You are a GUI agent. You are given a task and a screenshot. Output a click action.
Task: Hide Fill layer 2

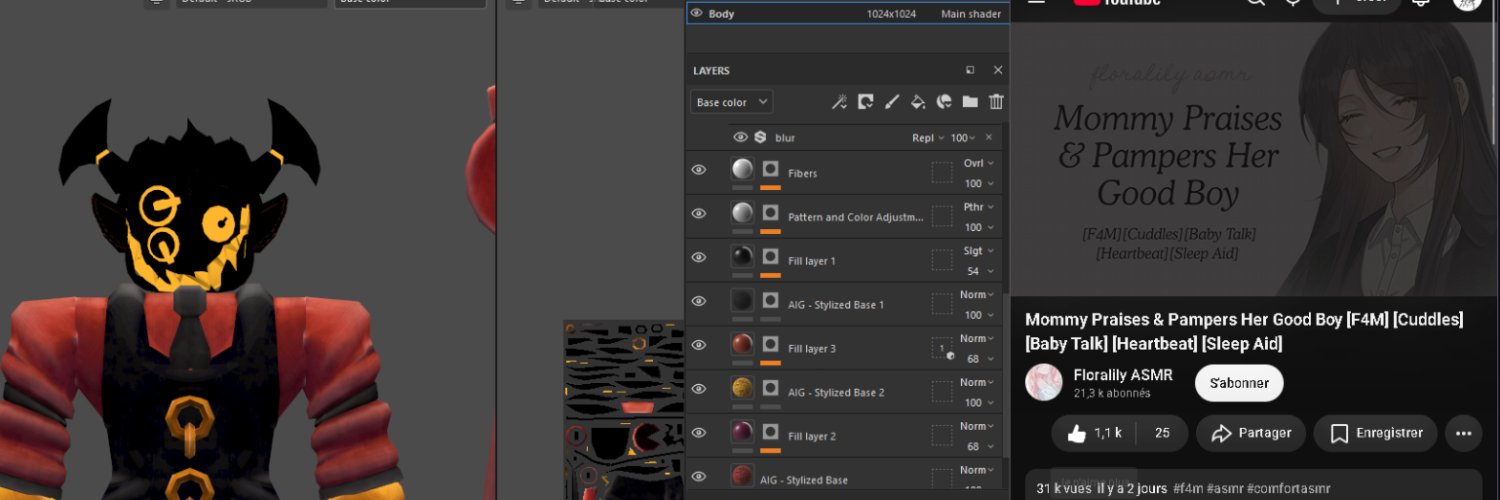pos(699,433)
